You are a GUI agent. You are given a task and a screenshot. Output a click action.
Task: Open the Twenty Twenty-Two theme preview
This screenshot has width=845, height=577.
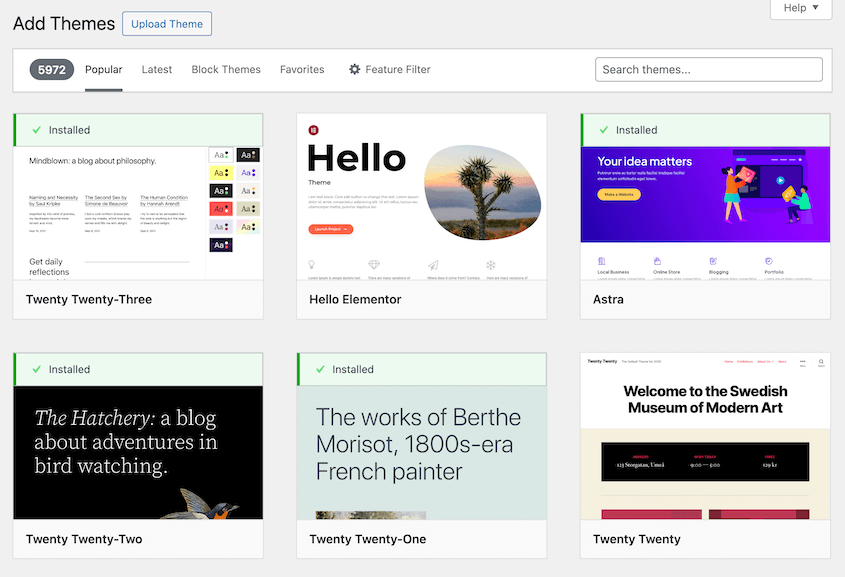[x=138, y=453]
